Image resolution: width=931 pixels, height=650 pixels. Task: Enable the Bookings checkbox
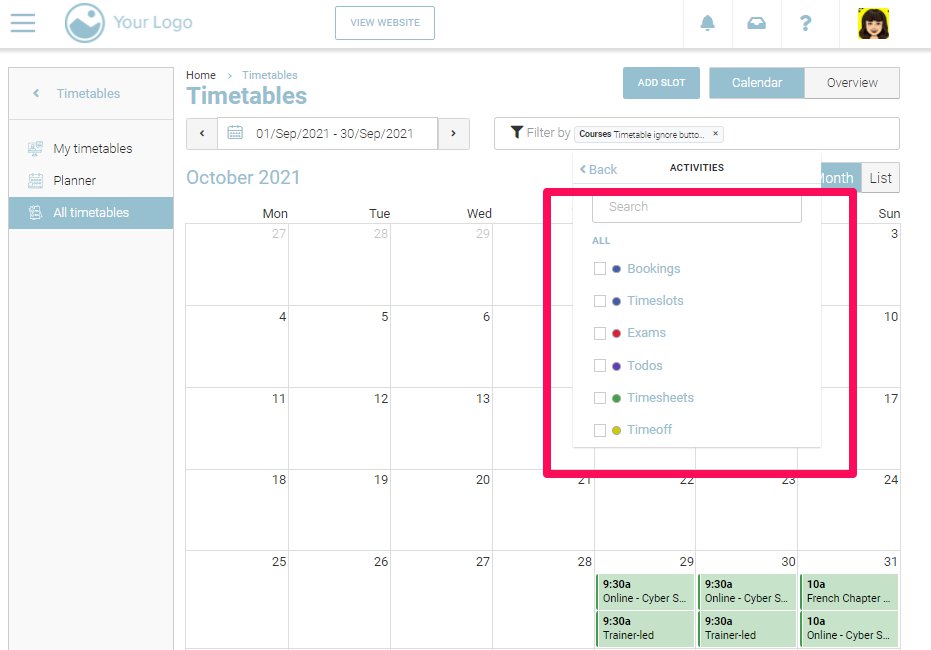(600, 268)
